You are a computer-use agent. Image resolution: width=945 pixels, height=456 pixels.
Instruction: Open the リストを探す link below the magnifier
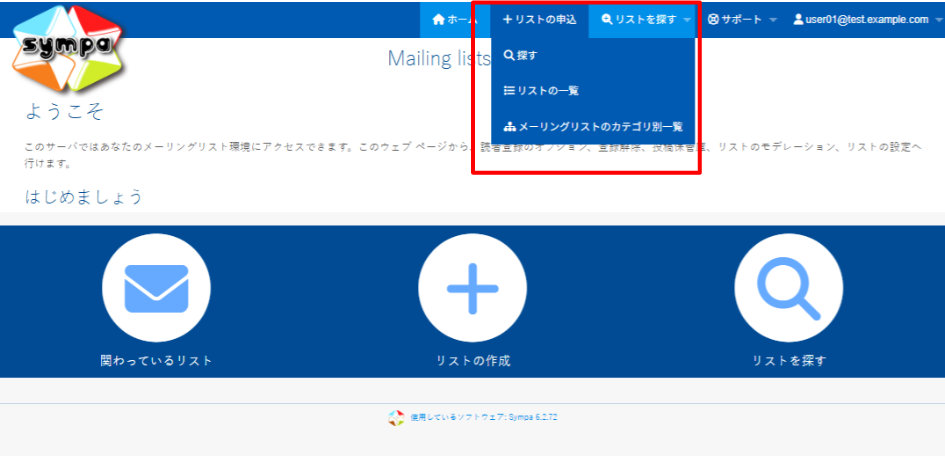click(x=790, y=361)
